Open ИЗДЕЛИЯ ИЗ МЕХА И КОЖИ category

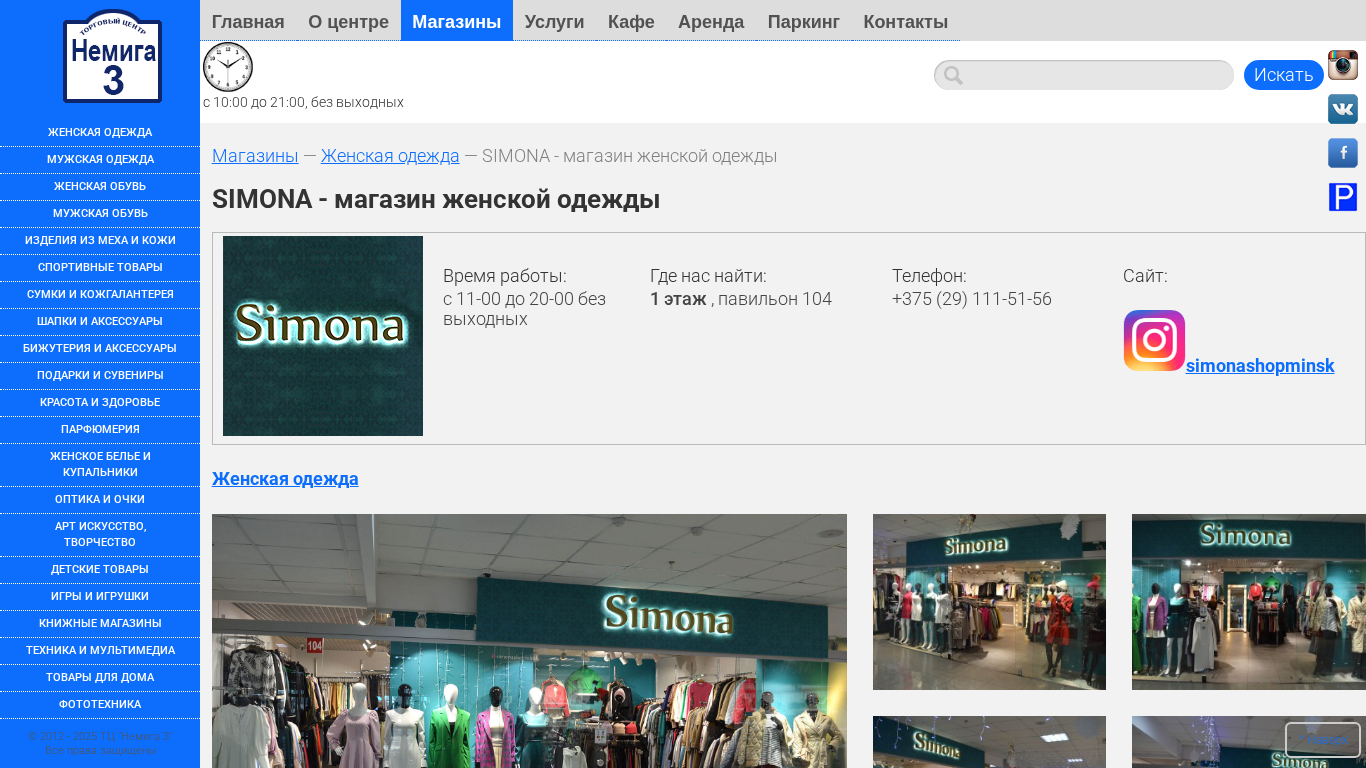(100, 241)
